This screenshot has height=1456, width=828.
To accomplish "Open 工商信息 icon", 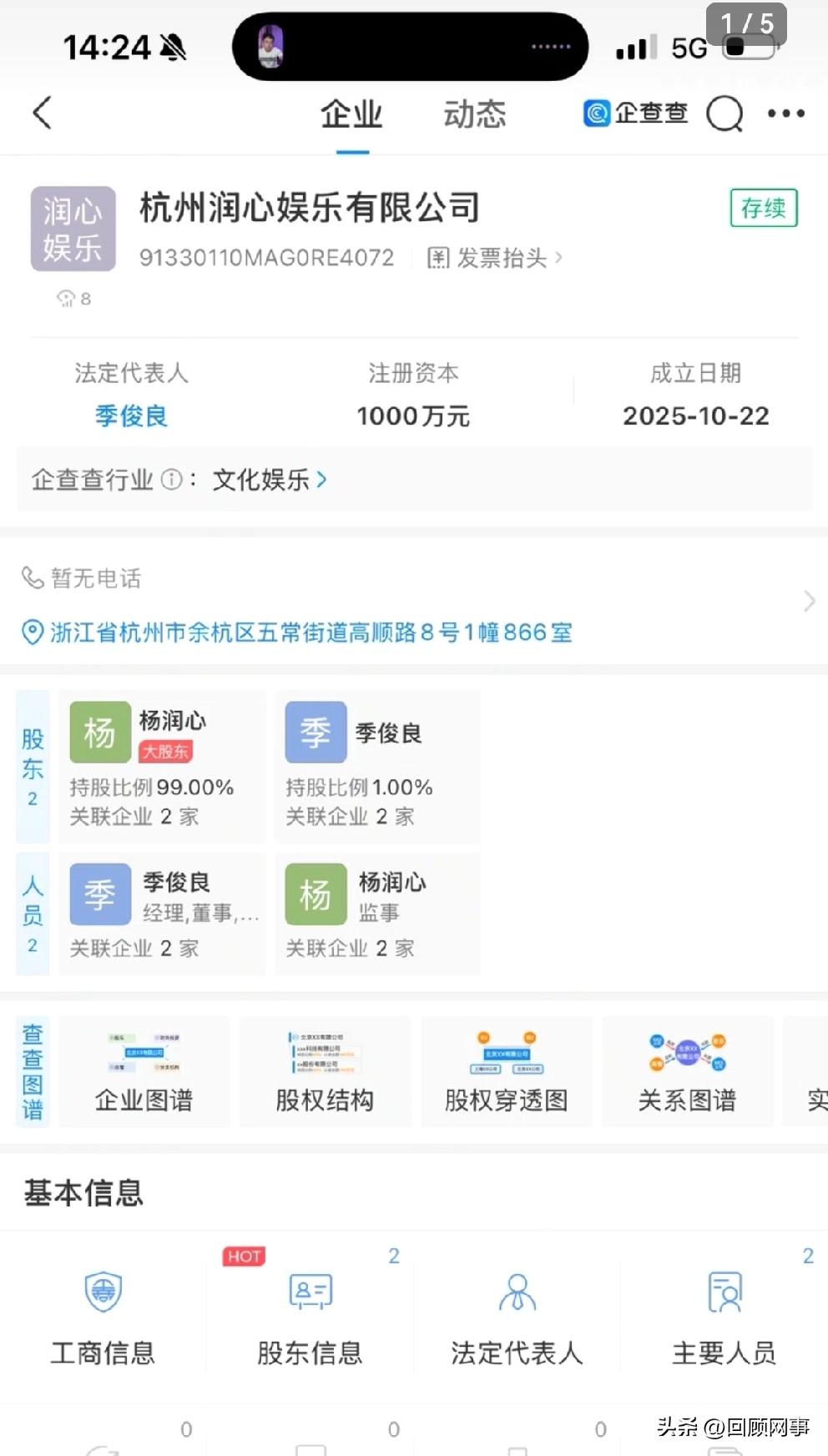I will [x=103, y=1292].
